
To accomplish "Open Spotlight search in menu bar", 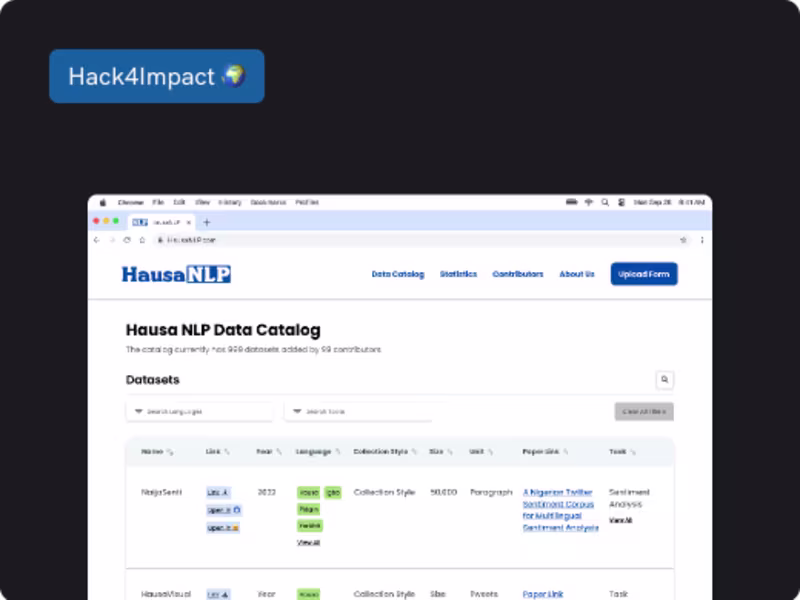I will coord(605,203).
